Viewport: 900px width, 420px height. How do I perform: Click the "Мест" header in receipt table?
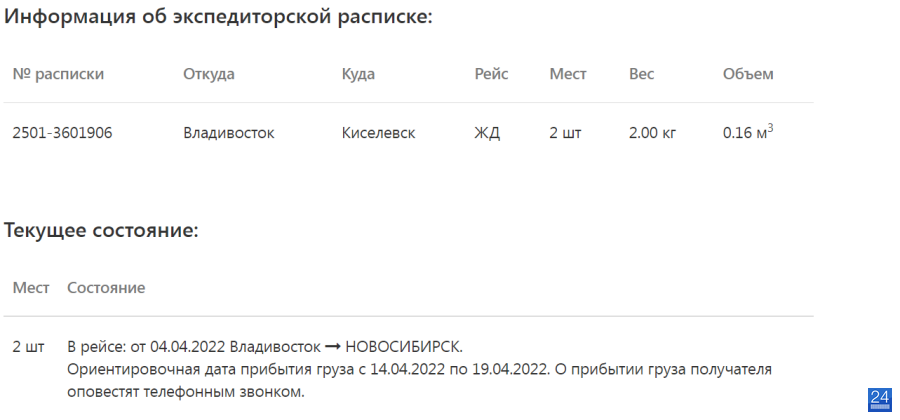[x=568, y=74]
